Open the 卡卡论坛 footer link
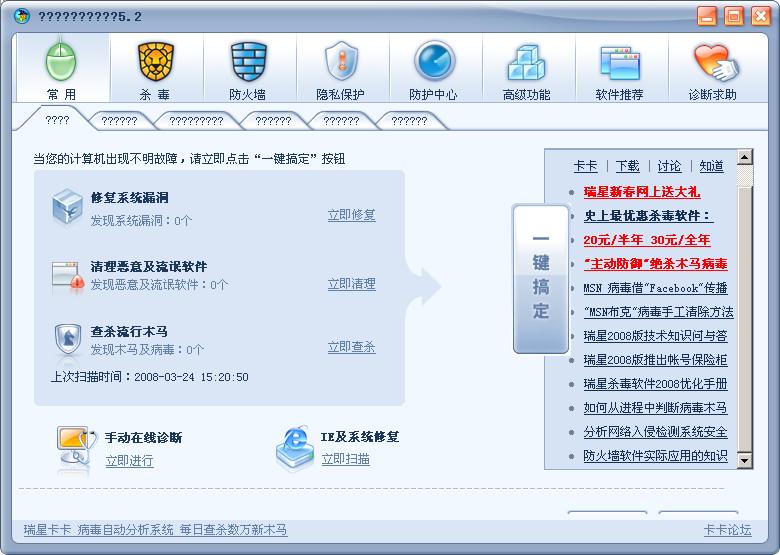780x555 pixels. point(728,530)
